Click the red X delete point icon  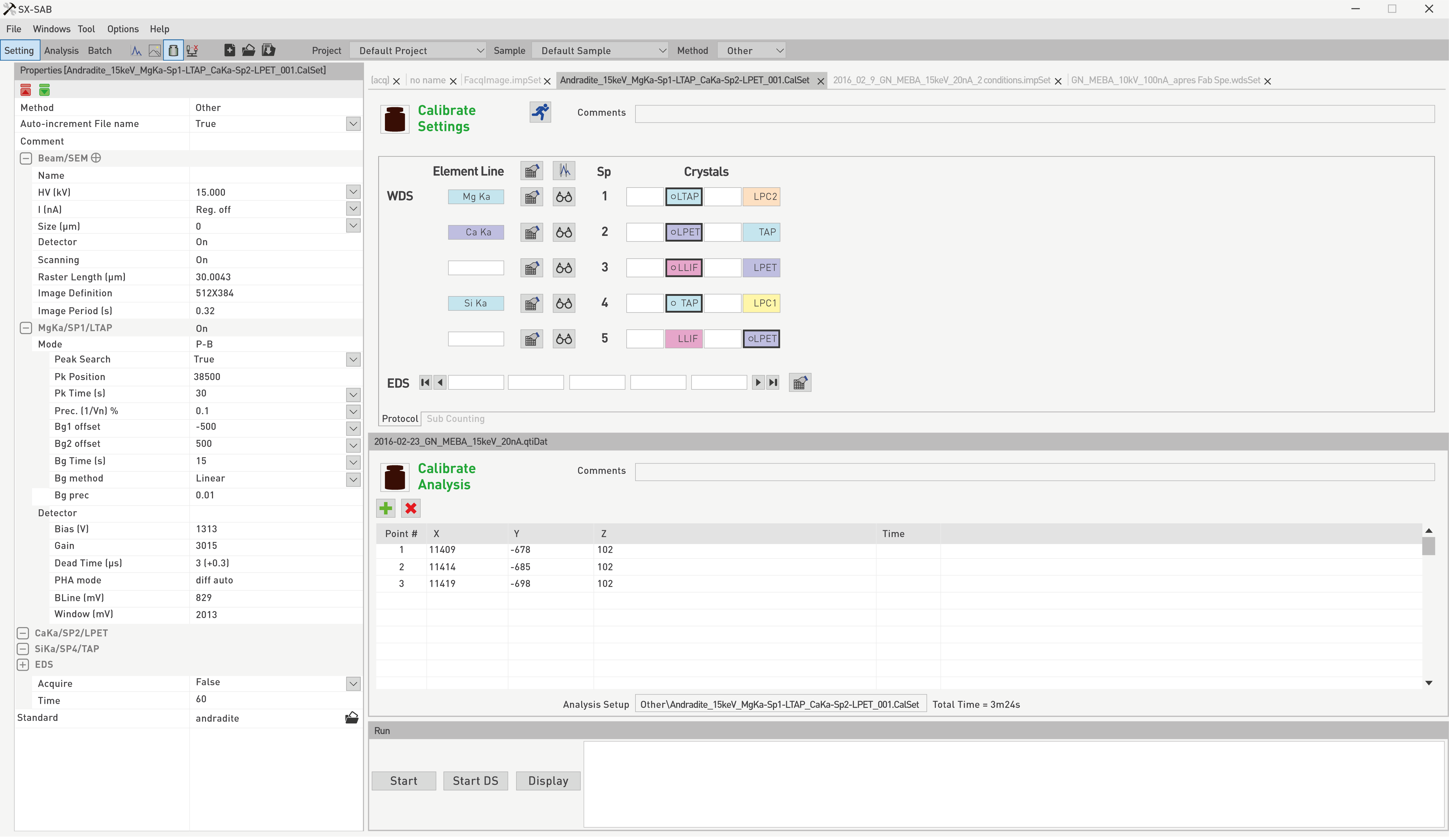pos(411,508)
